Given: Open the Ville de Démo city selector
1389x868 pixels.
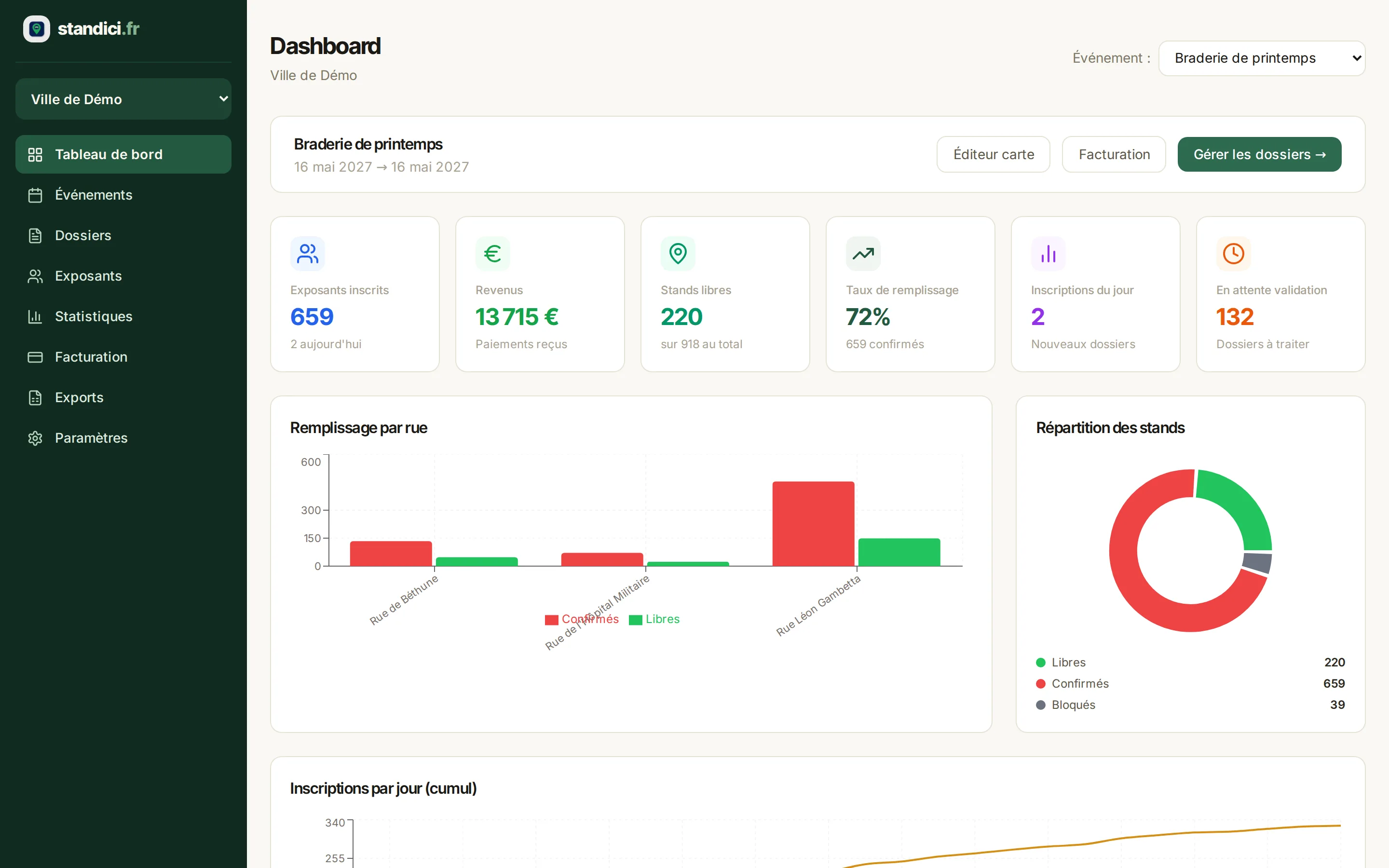Looking at the screenshot, I should click(123, 99).
